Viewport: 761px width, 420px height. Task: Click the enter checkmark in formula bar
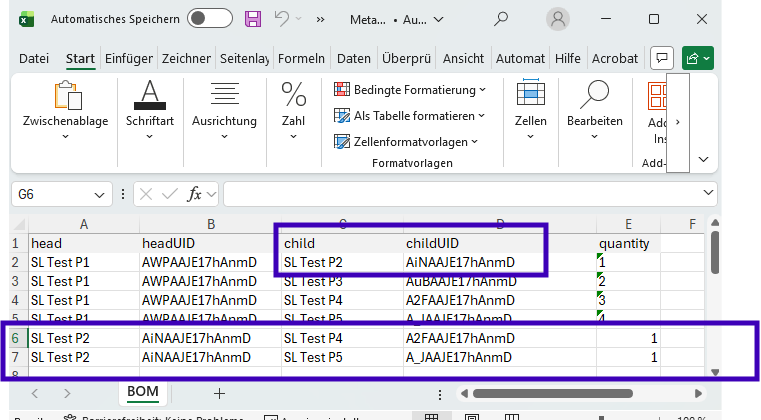coord(169,195)
